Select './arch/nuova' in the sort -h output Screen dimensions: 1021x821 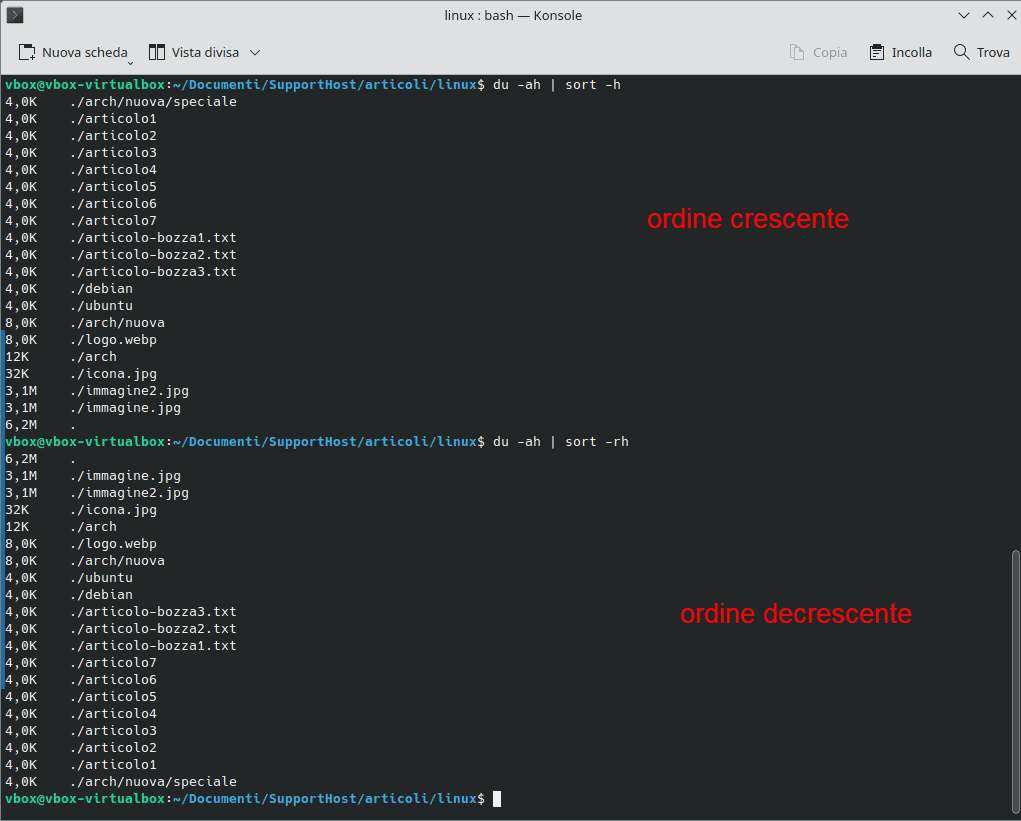coord(117,323)
